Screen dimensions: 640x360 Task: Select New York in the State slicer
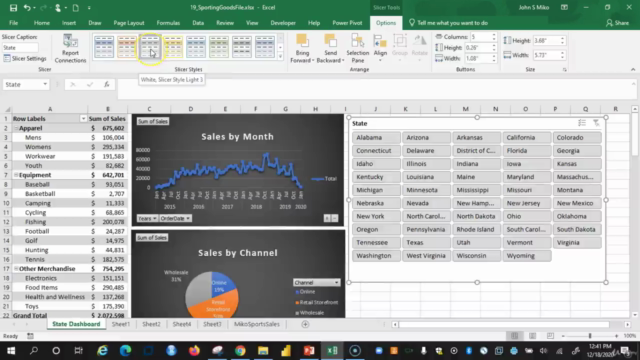376,216
